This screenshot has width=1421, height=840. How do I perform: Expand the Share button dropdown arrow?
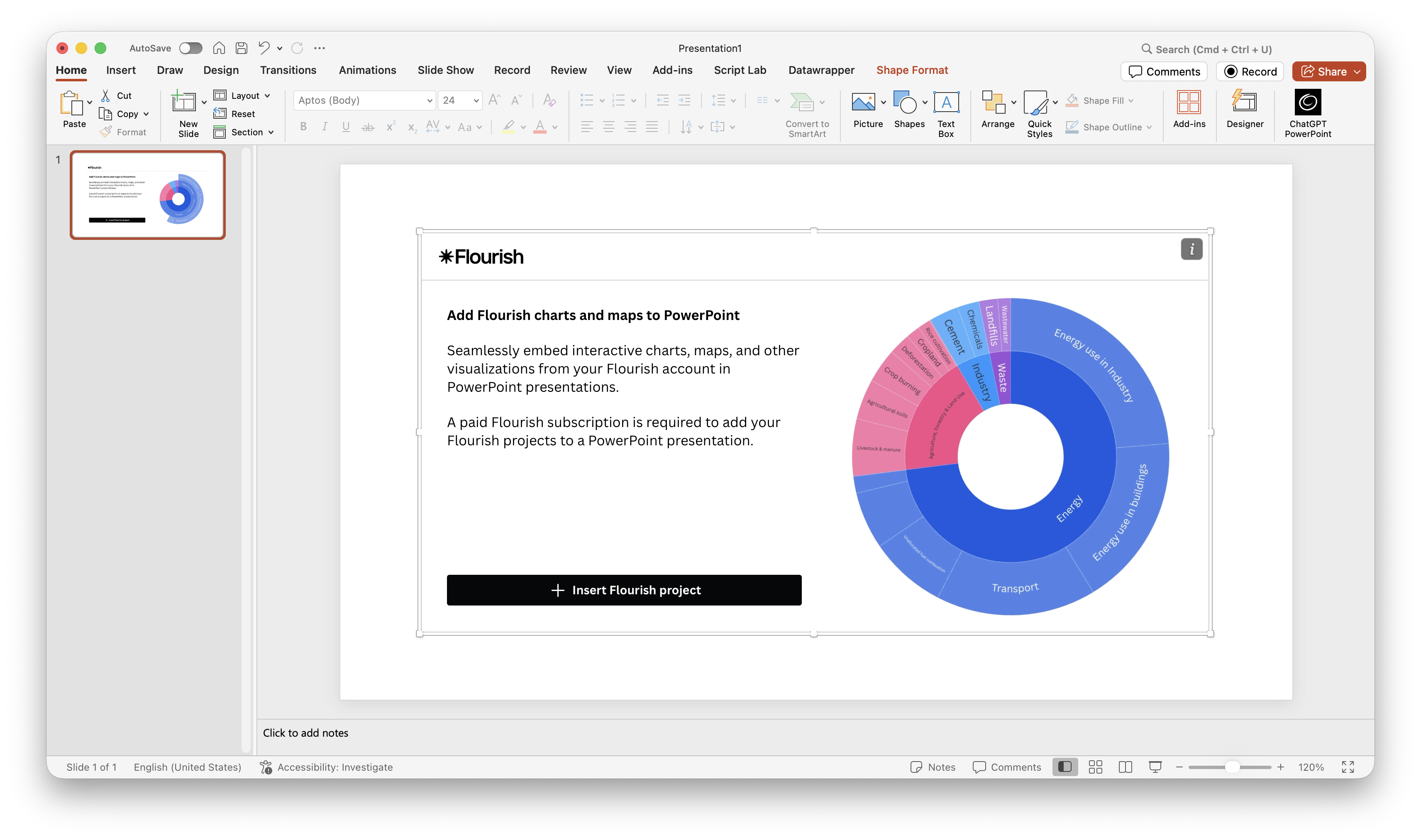coord(1357,72)
